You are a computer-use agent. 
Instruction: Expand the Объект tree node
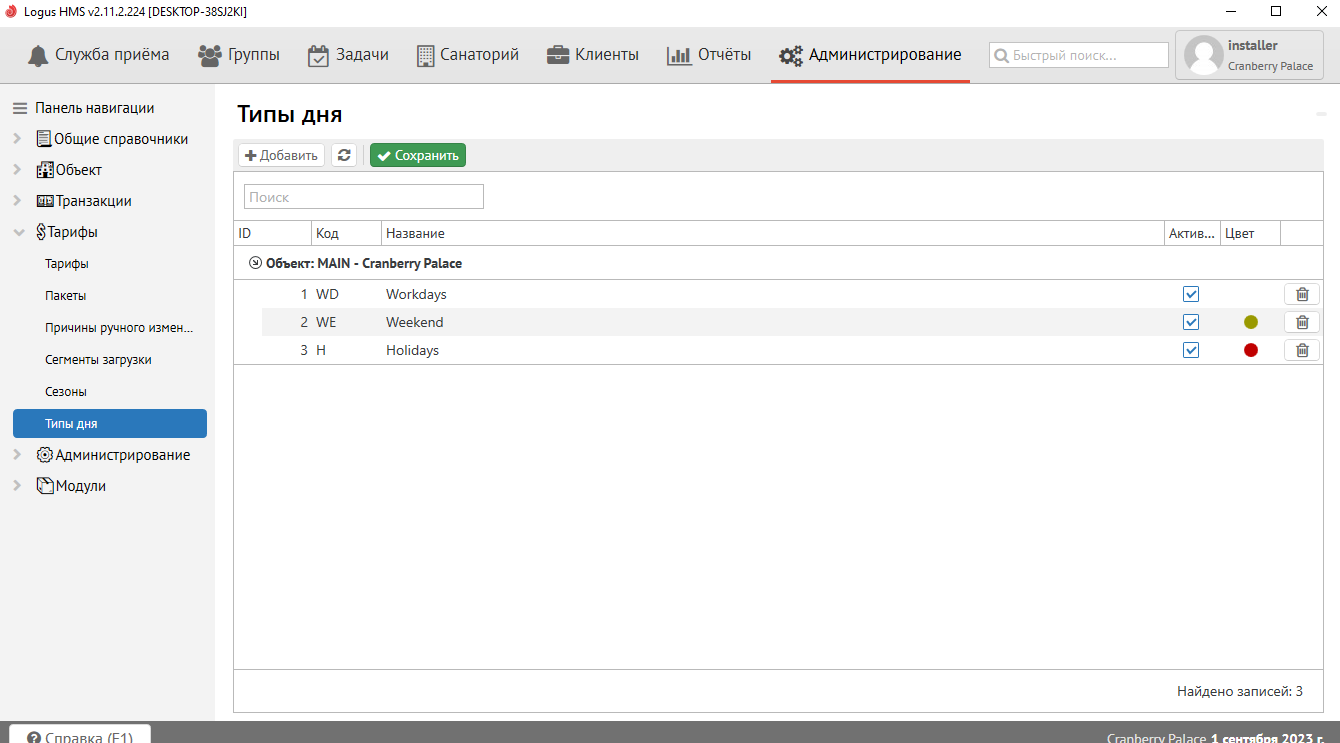click(18, 170)
